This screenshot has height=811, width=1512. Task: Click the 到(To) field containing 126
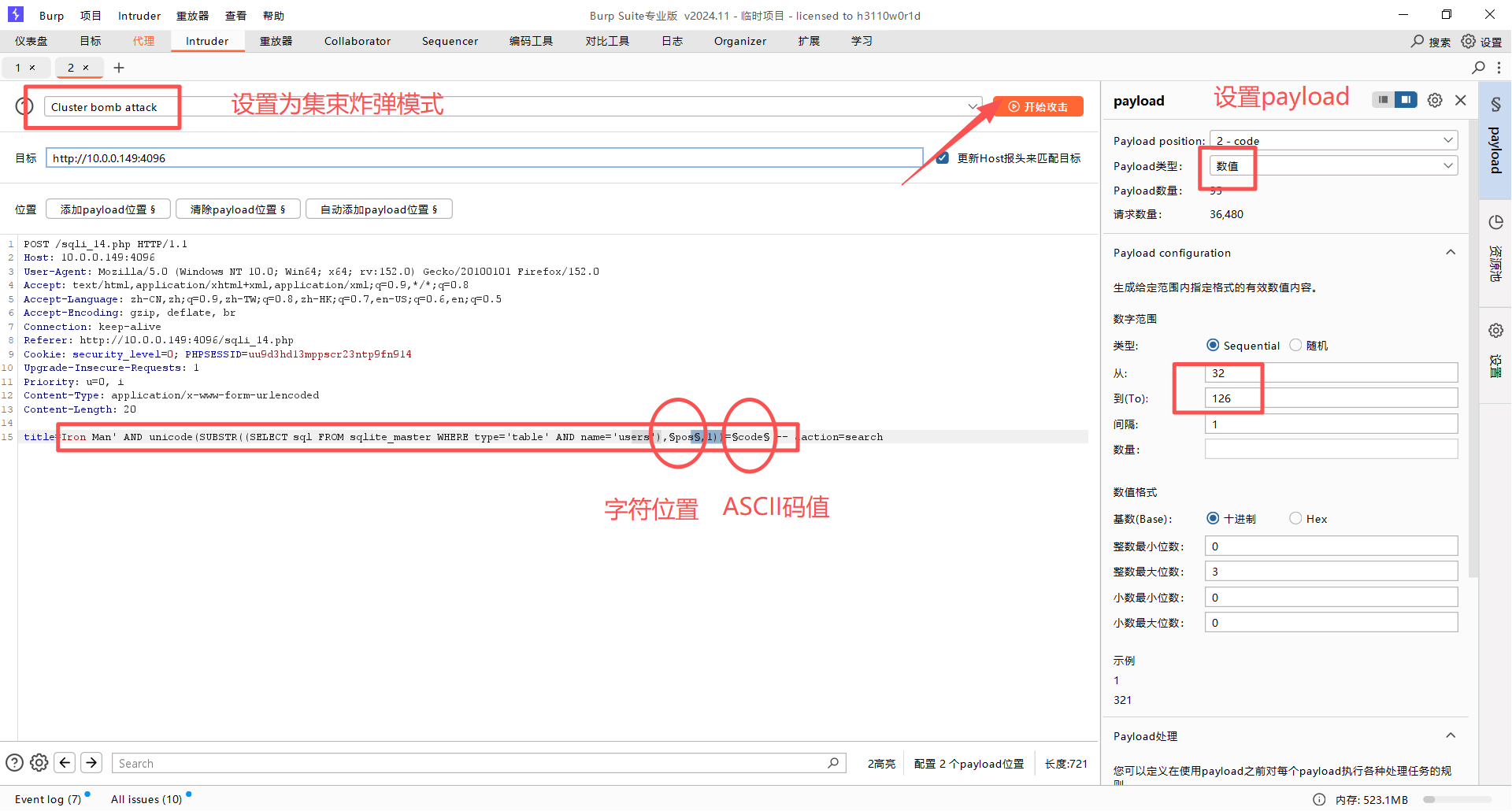click(1331, 398)
